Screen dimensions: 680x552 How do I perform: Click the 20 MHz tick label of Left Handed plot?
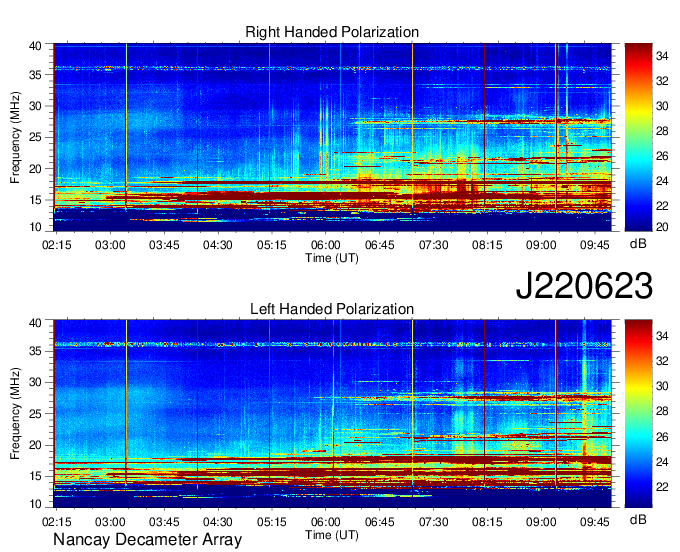[x=36, y=445]
